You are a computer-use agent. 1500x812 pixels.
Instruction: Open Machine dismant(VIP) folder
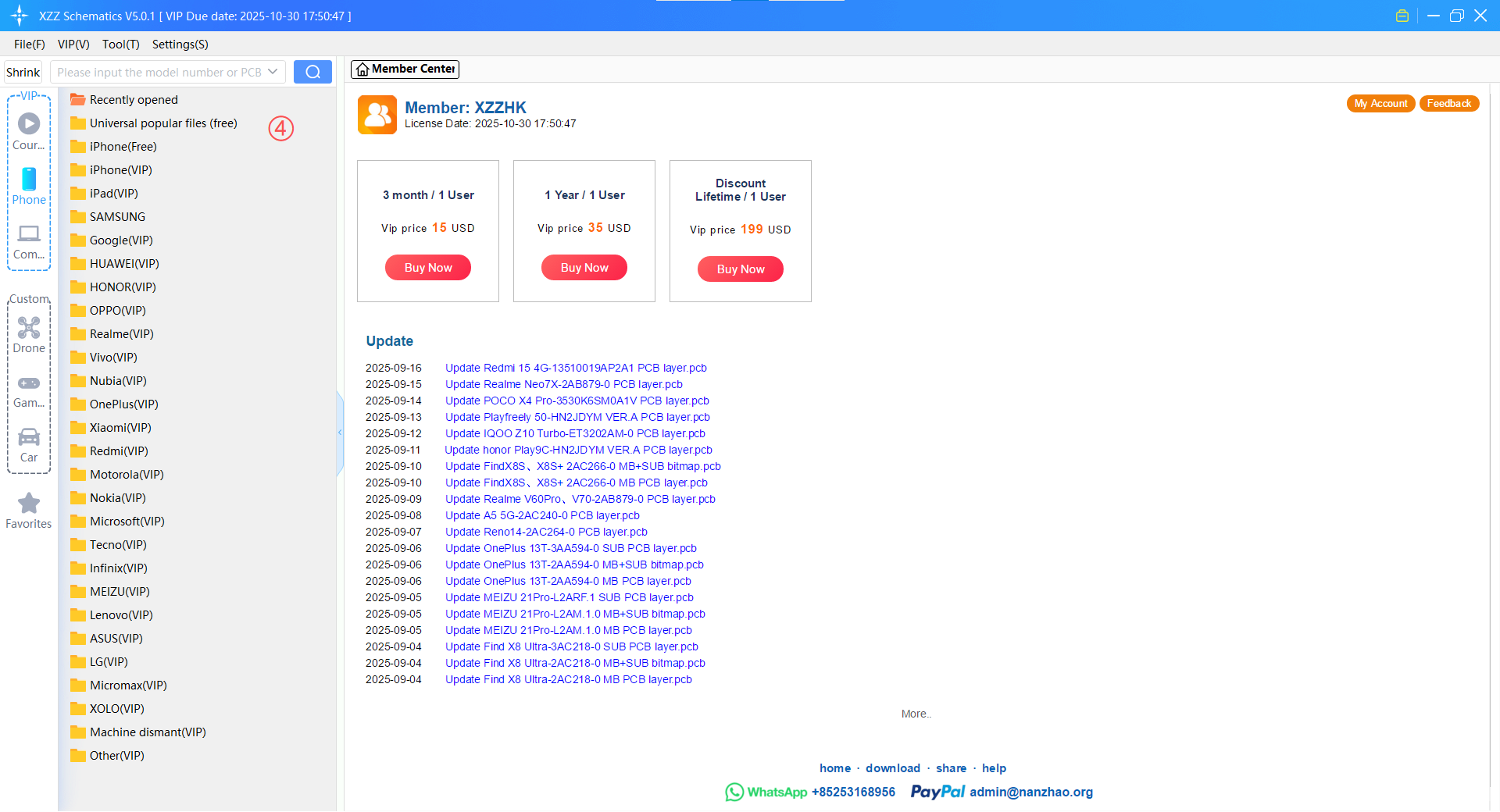point(138,732)
